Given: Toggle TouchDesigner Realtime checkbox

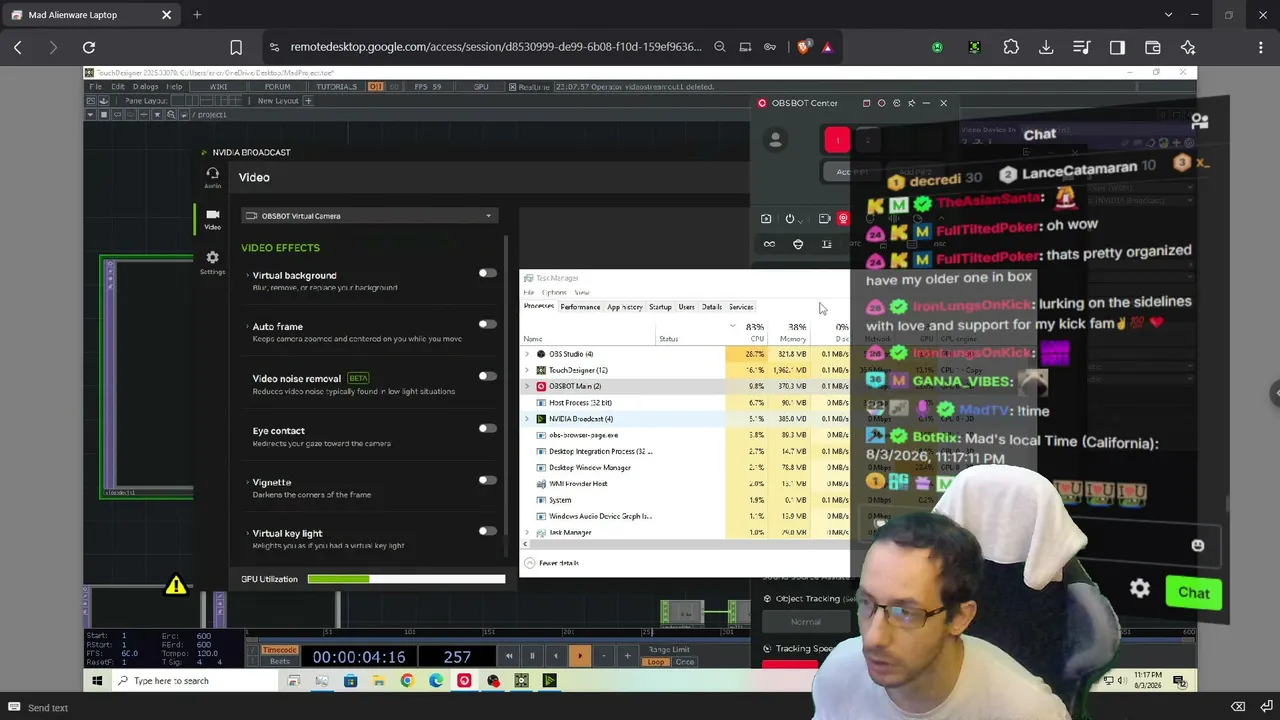Looking at the screenshot, I should pyautogui.click(x=512, y=87).
